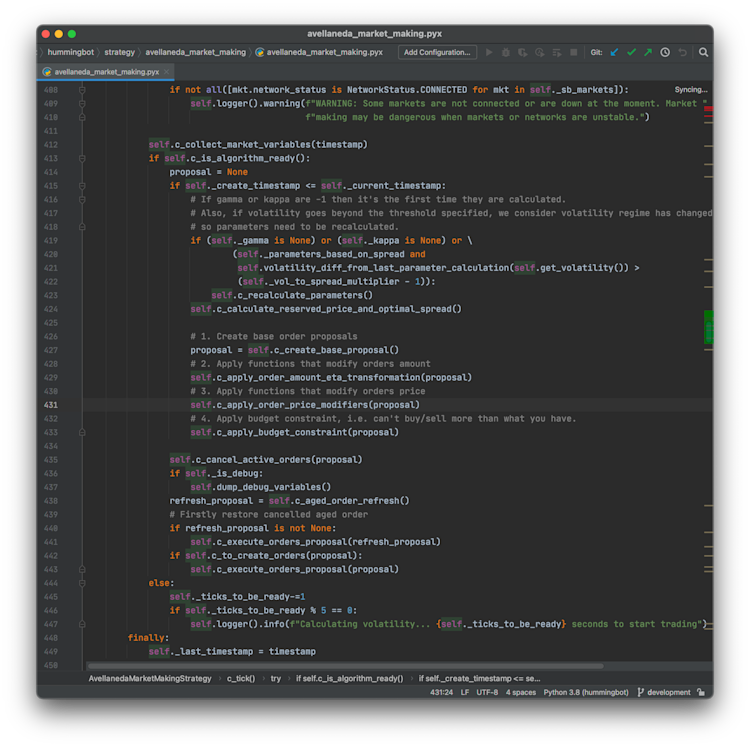Toggle the fold end marker at line 443
Screen dimensions: 750x747
(82, 570)
